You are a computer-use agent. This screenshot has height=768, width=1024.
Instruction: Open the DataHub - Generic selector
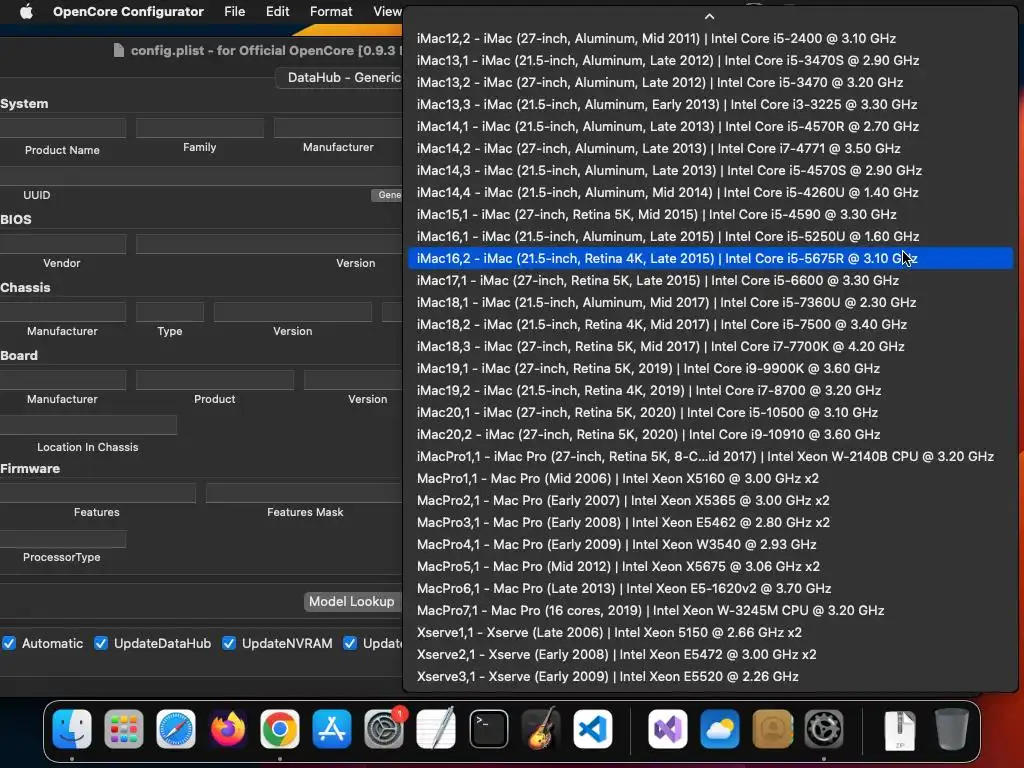(340, 77)
